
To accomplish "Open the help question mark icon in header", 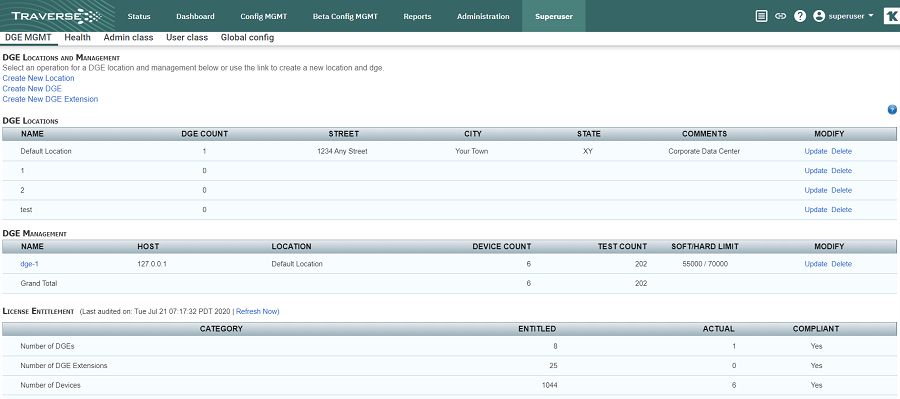I will (x=800, y=16).
